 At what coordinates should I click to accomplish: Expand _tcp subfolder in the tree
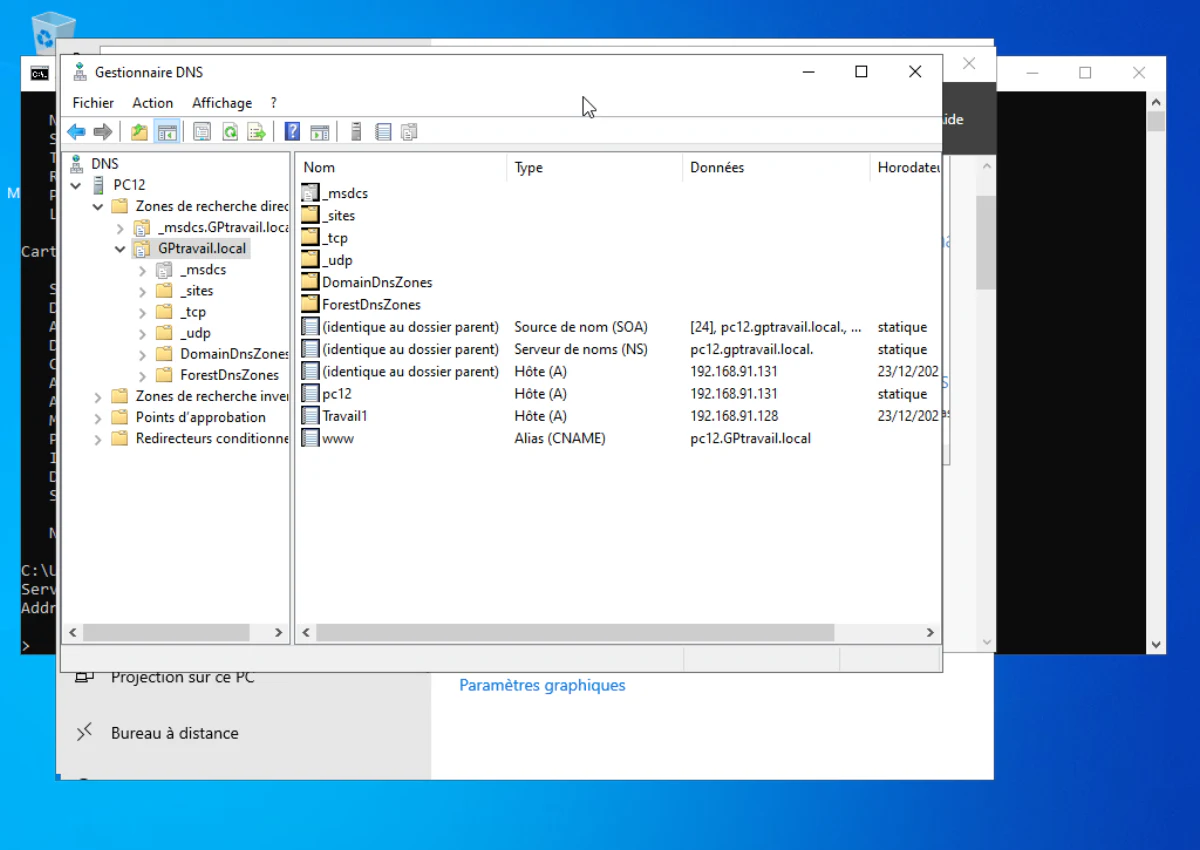pyautogui.click(x=142, y=313)
